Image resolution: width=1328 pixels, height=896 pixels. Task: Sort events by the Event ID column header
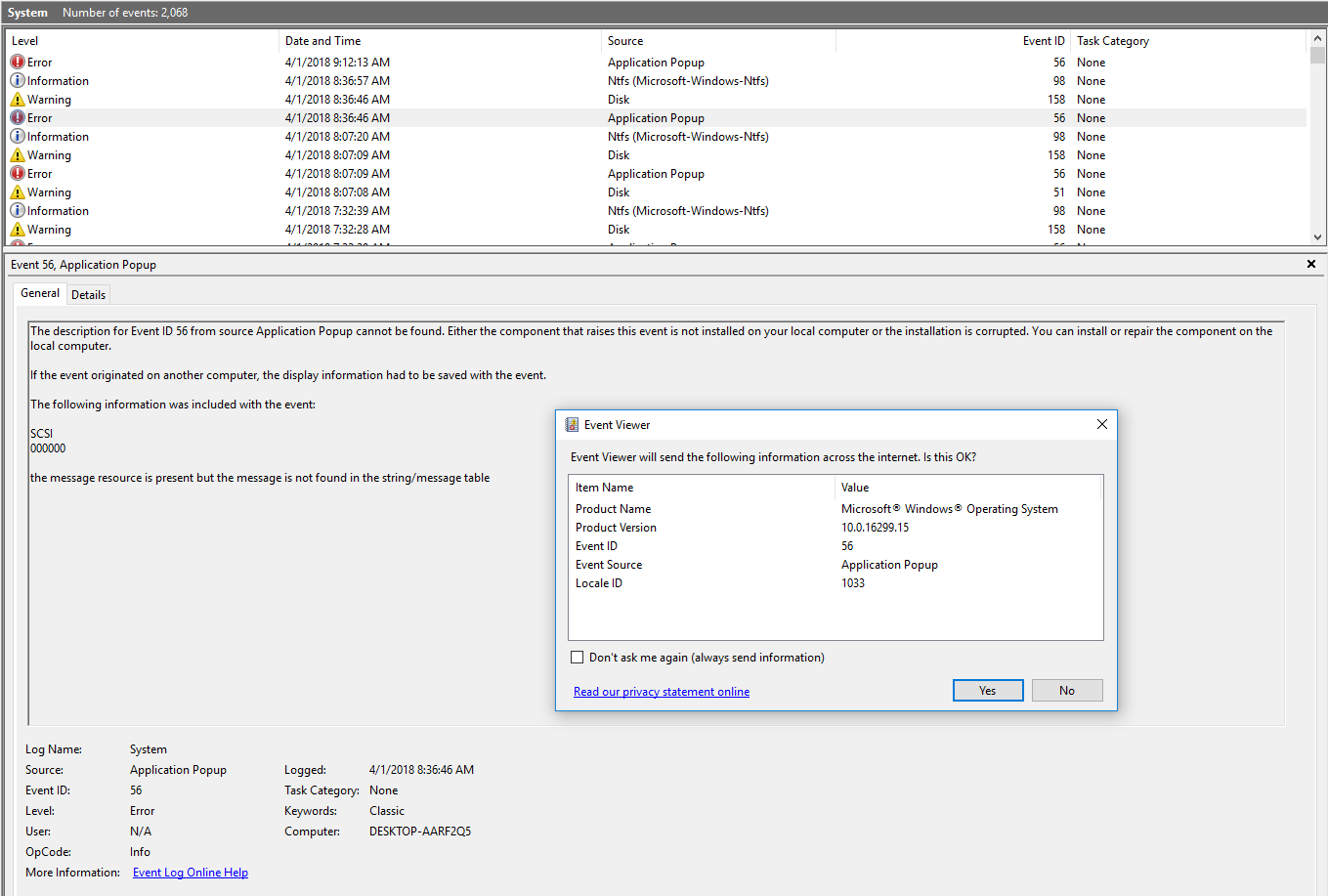coord(954,41)
